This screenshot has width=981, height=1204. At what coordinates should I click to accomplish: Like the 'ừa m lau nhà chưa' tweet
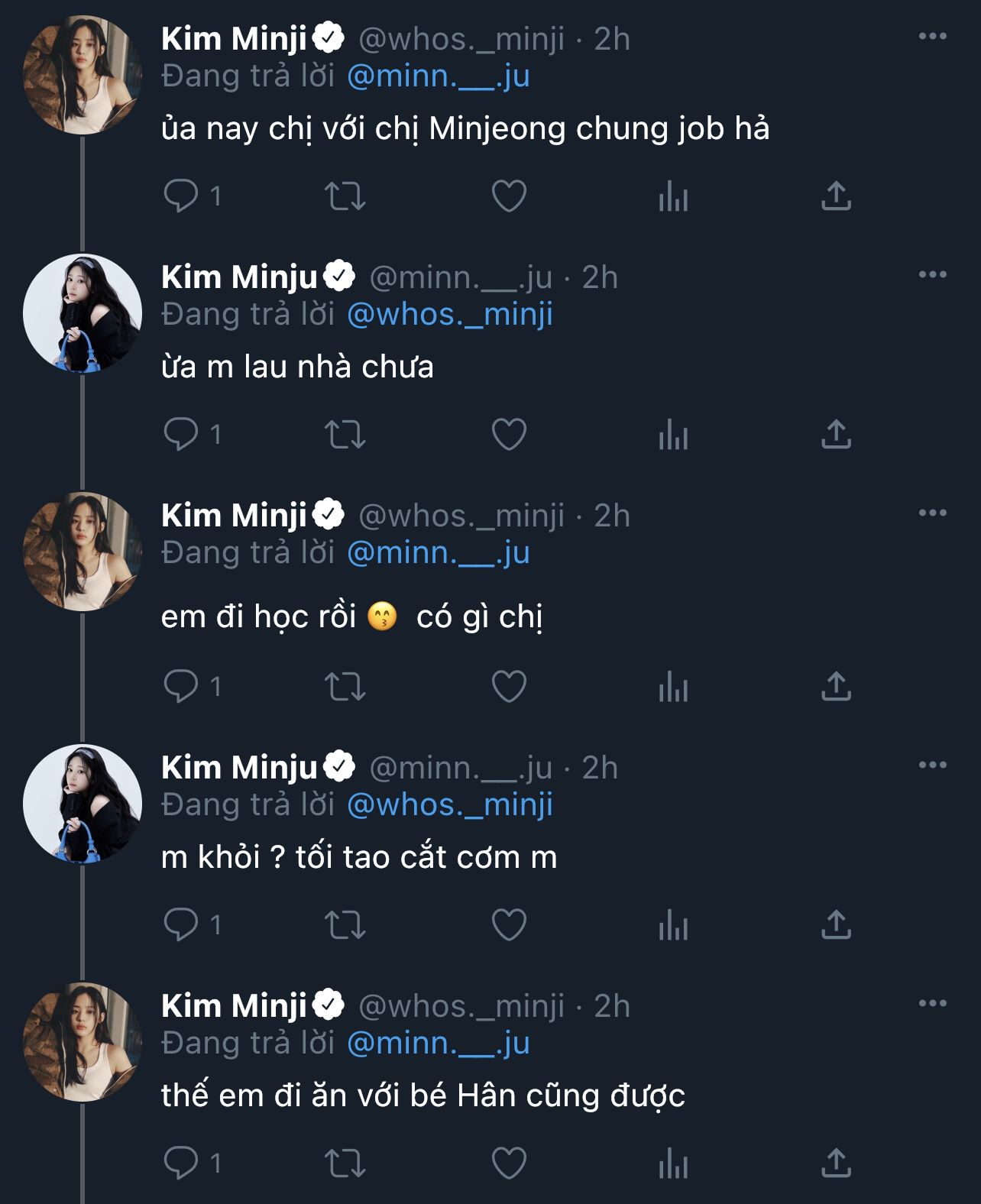[509, 435]
